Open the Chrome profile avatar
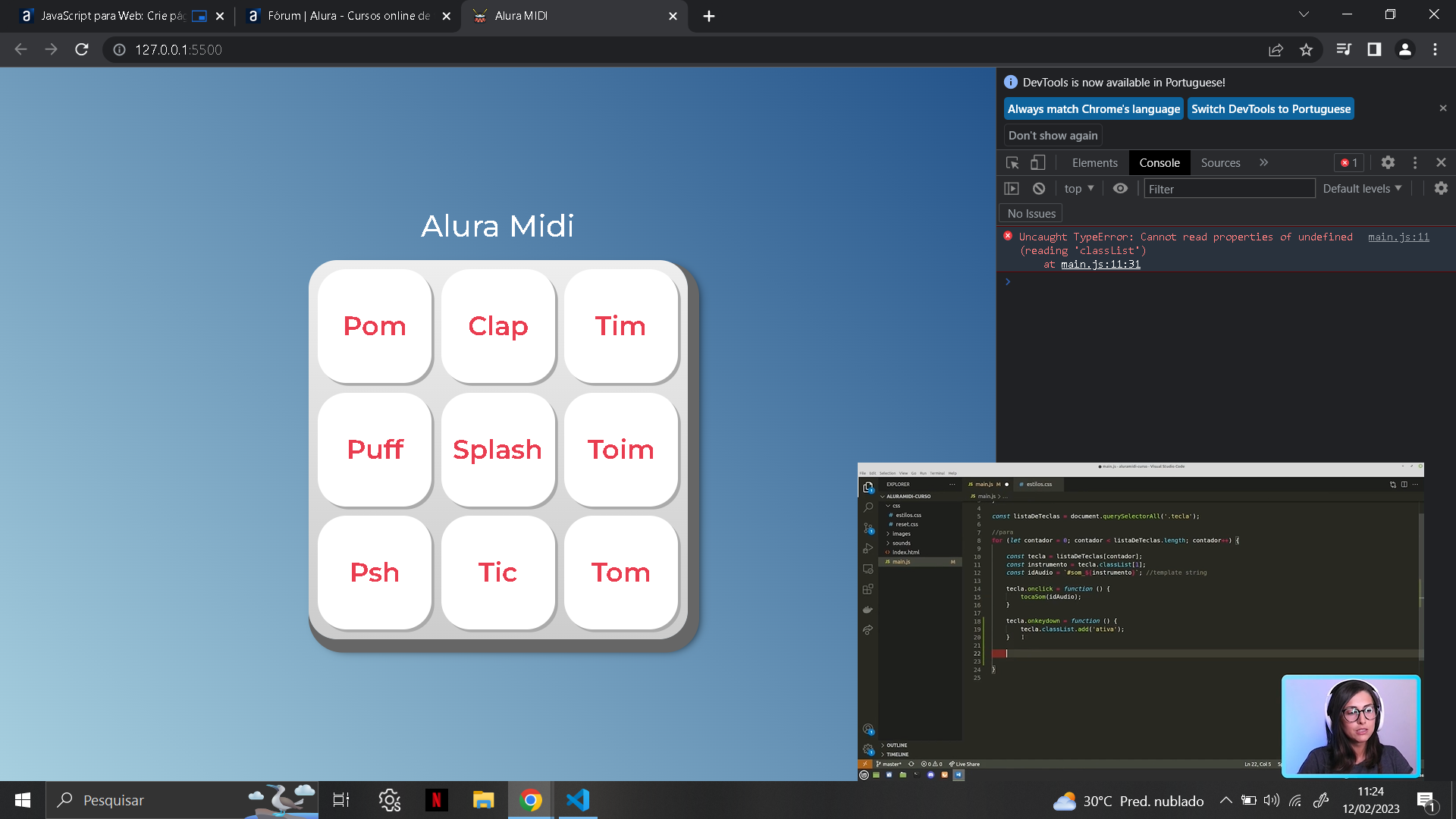The height and width of the screenshot is (819, 1456). pyautogui.click(x=1404, y=49)
